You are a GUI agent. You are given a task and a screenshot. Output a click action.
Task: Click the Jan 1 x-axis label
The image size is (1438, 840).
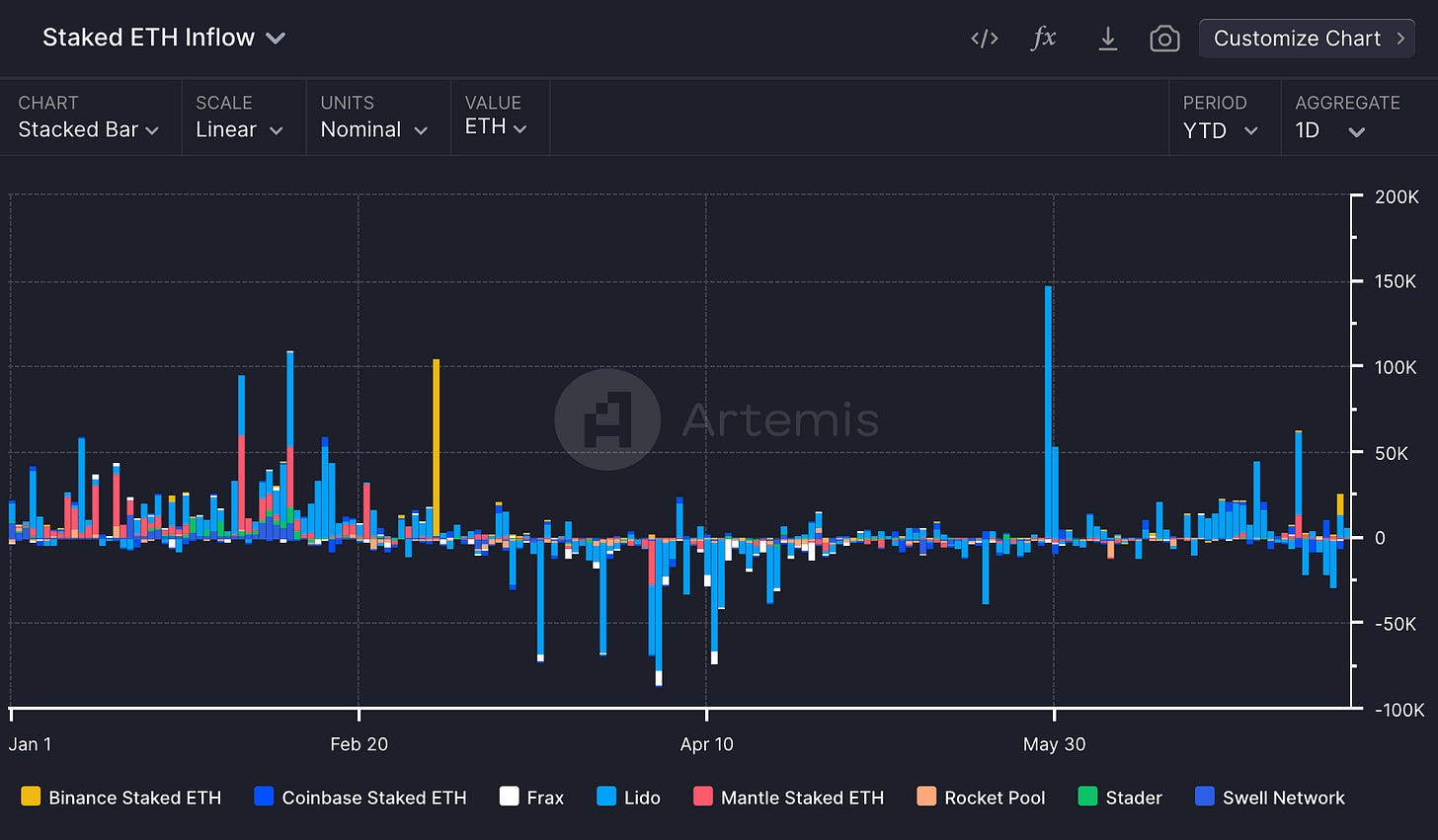coord(30,744)
